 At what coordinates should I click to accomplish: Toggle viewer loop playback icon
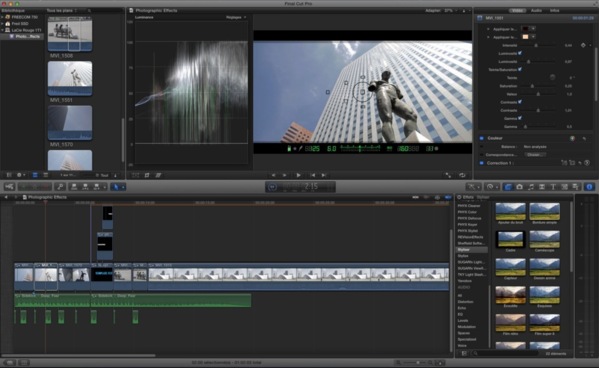click(x=462, y=175)
